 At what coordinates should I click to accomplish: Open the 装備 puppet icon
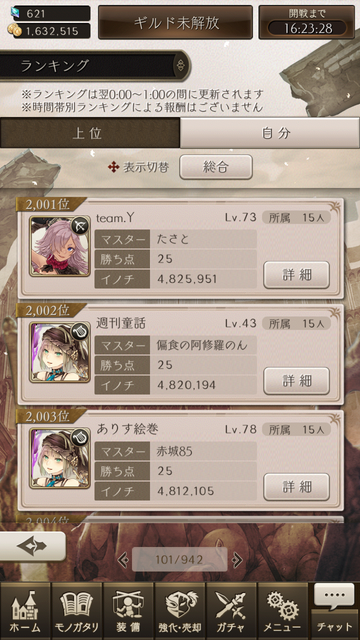coord(128,611)
